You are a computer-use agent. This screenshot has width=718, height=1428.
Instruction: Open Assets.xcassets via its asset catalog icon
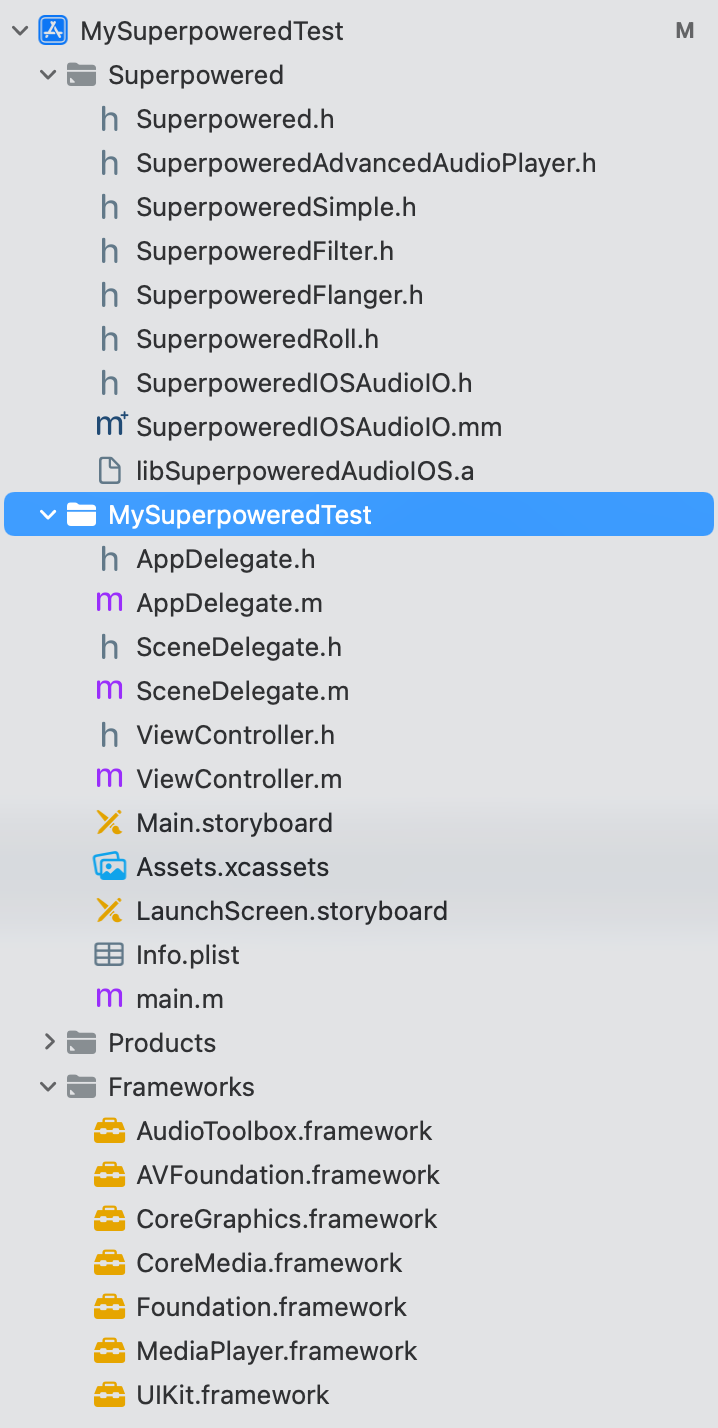click(109, 866)
